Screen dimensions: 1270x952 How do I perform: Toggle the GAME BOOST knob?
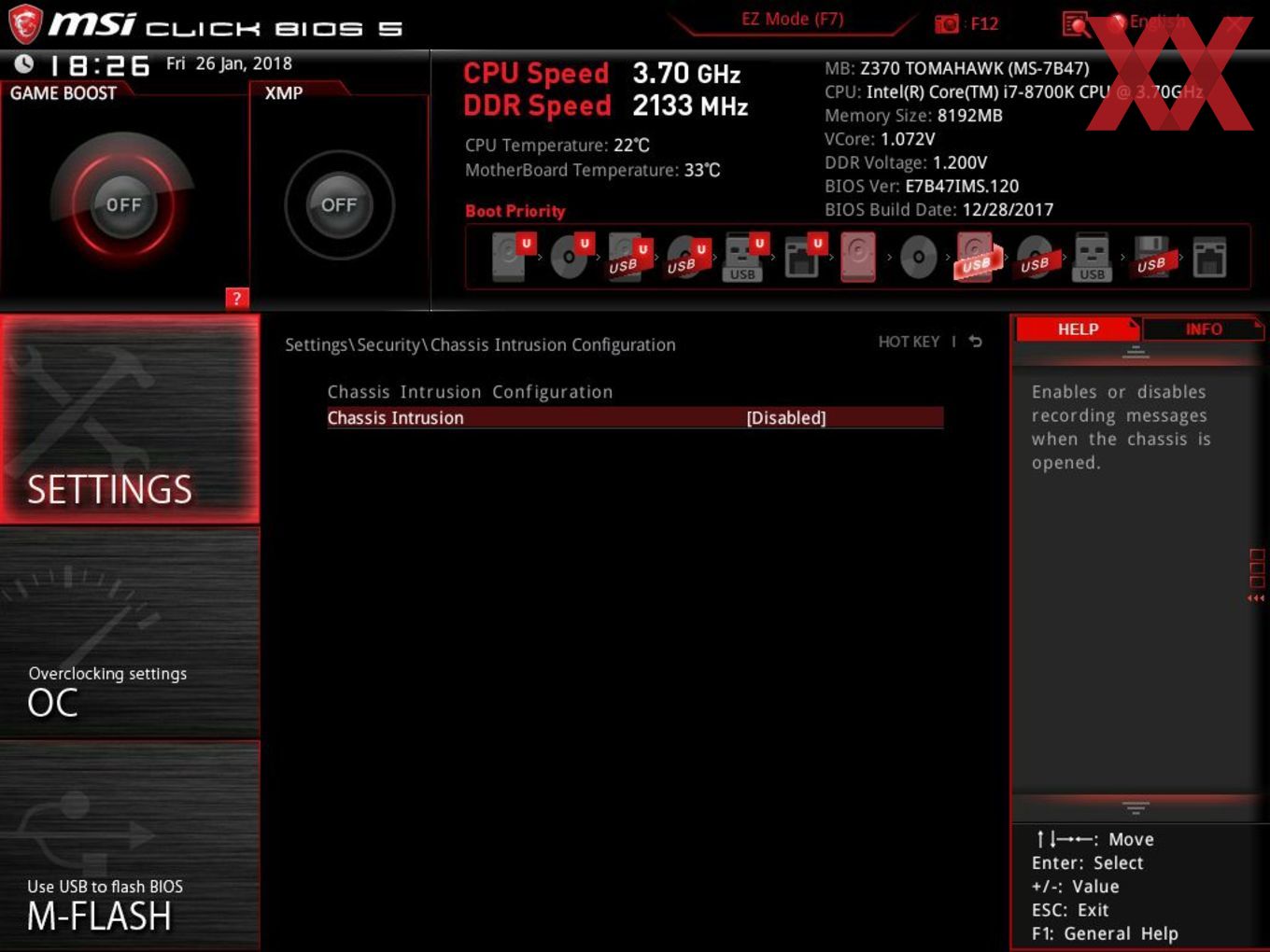123,204
